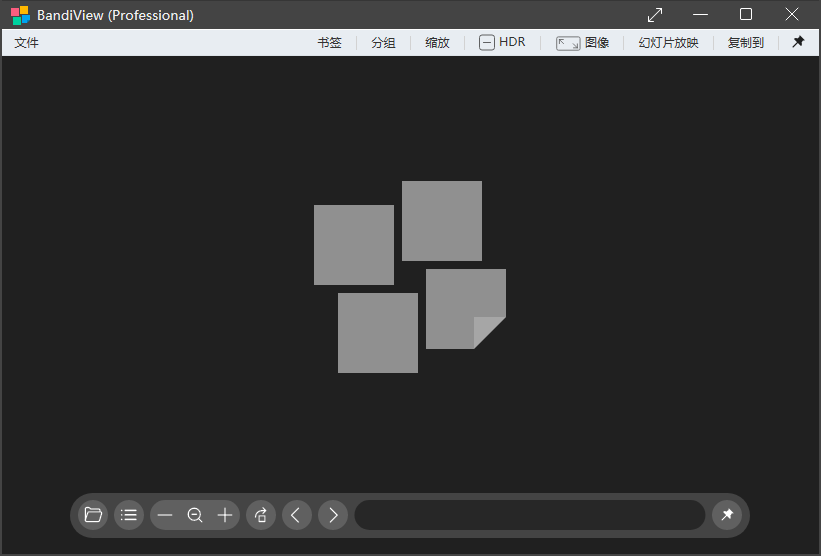The width and height of the screenshot is (821, 556).
Task: Toggle the pin on the bottom toolbar
Action: click(727, 515)
